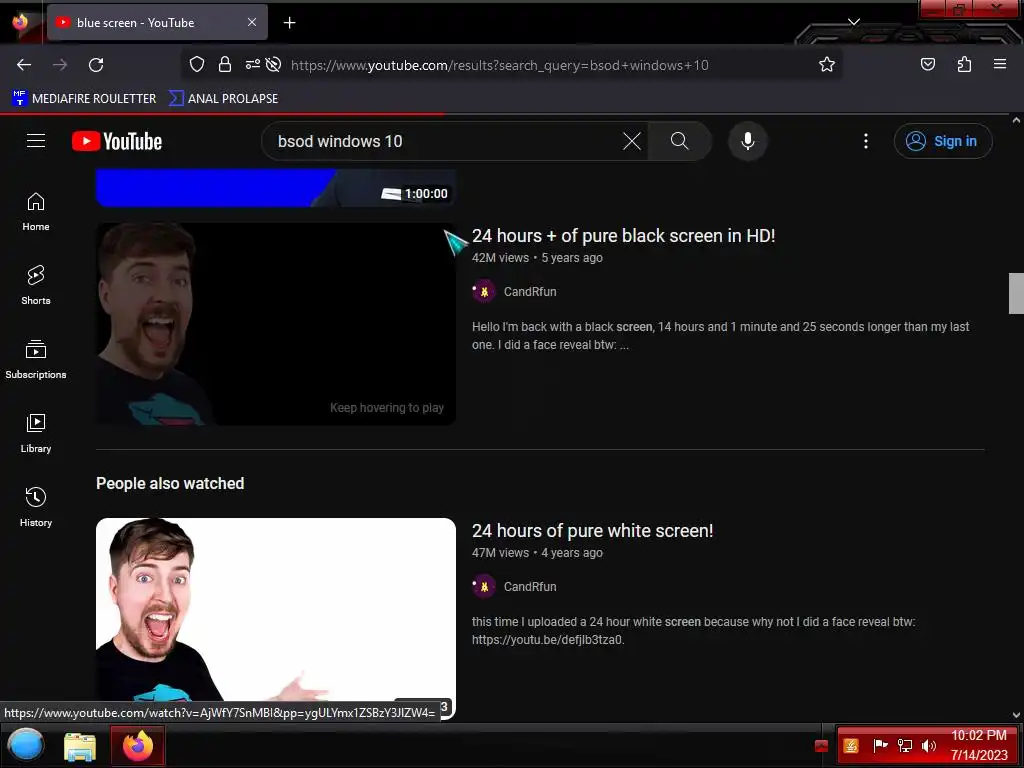Open the blue 1:00:00 video thumbnail
This screenshot has height=768, width=1024.
point(276,188)
